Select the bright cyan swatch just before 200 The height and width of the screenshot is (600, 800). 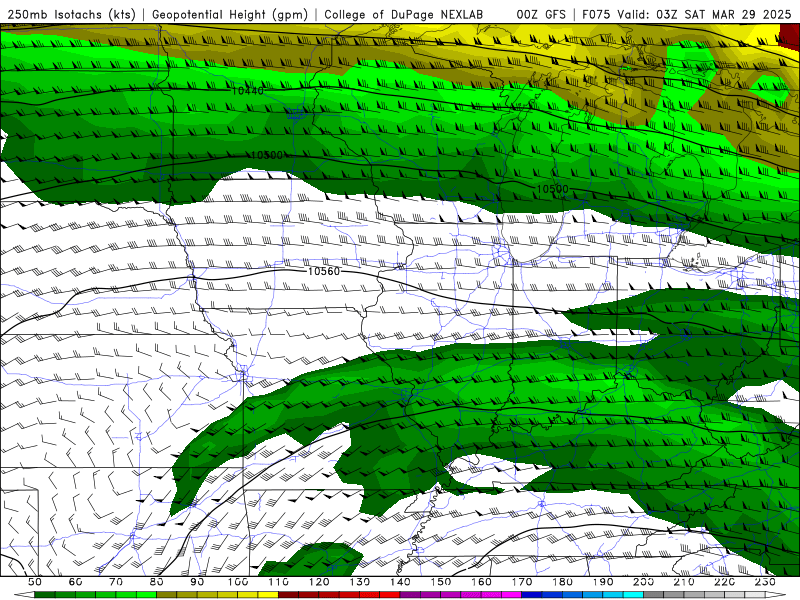tap(633, 594)
